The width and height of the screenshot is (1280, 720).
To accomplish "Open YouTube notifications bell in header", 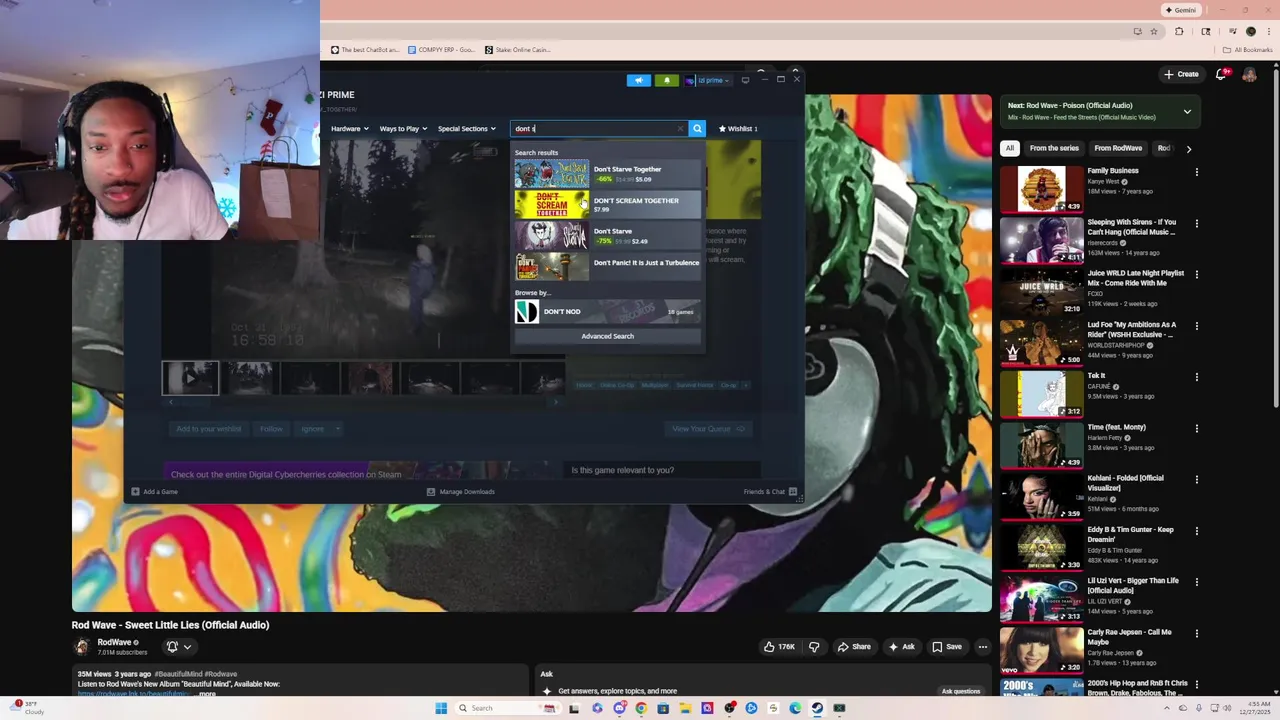I will pos(1222,74).
